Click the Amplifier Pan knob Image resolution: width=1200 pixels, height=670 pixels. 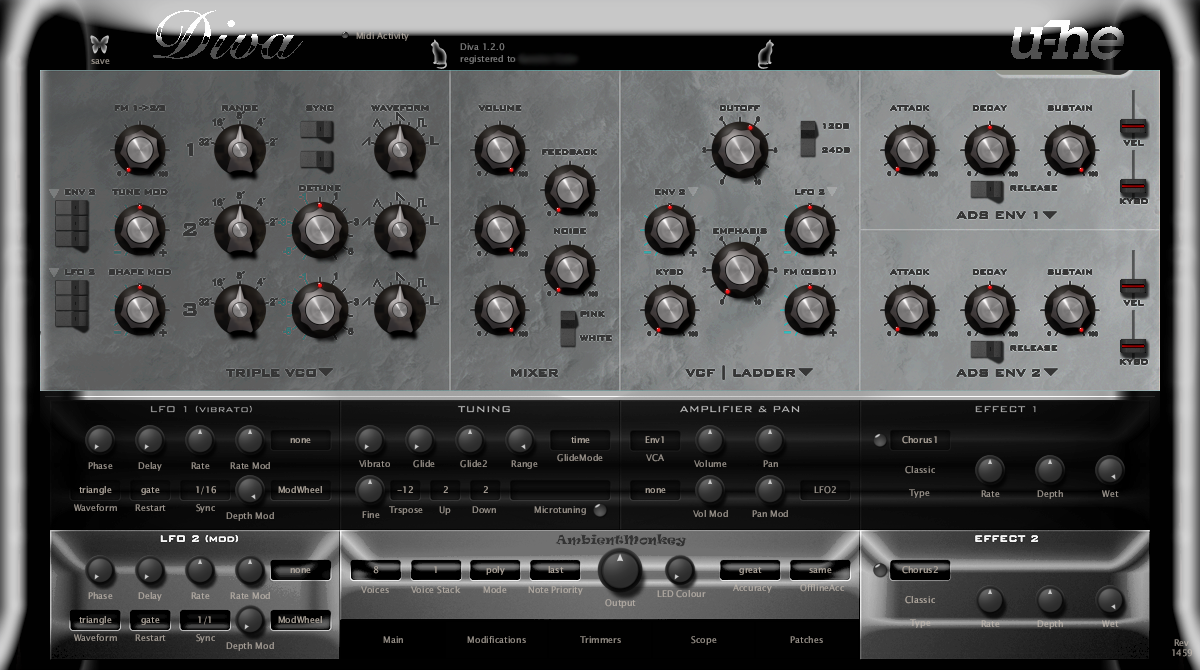tap(769, 439)
